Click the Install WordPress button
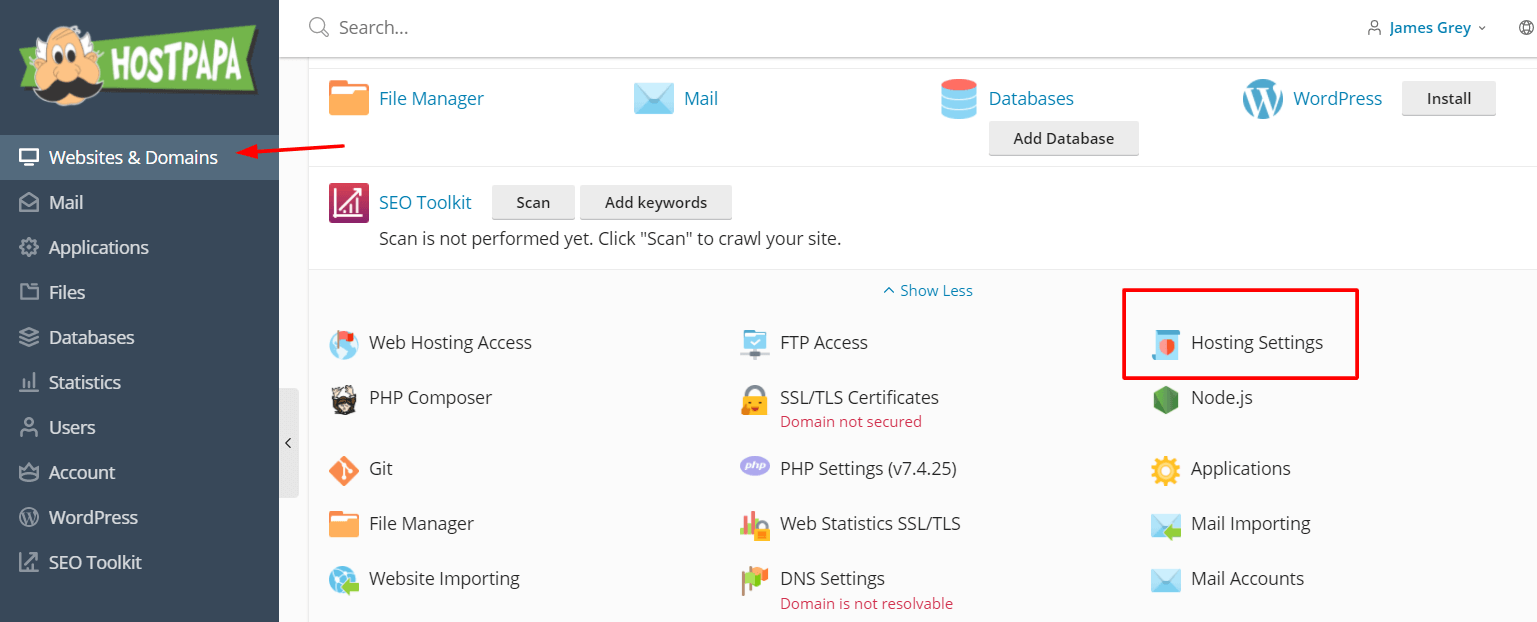Viewport: 1537px width, 622px height. [x=1449, y=98]
